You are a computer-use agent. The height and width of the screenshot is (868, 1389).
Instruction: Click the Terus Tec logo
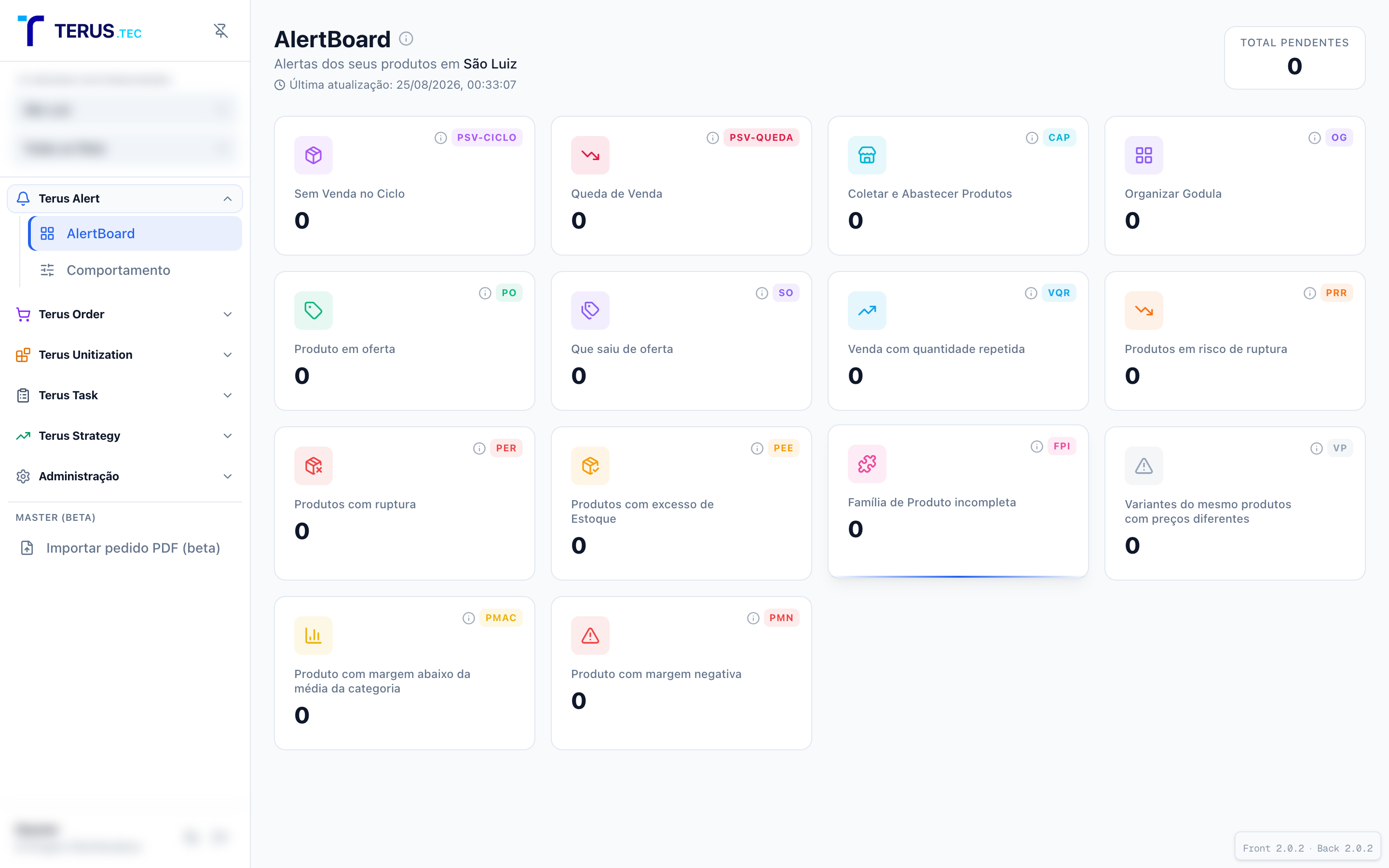point(80,30)
